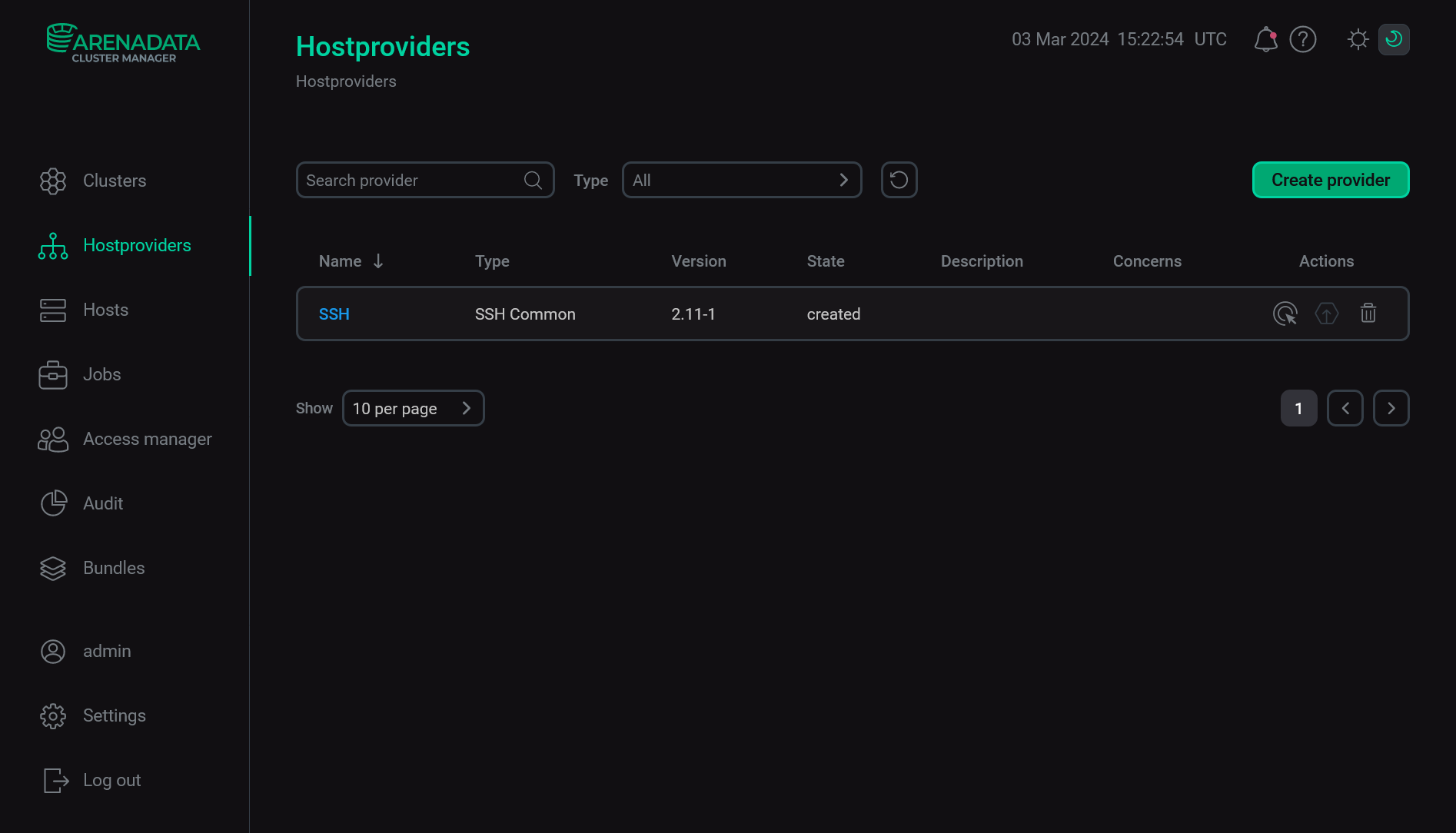Refresh the hostproviders list
1456x833 pixels.
coord(899,180)
